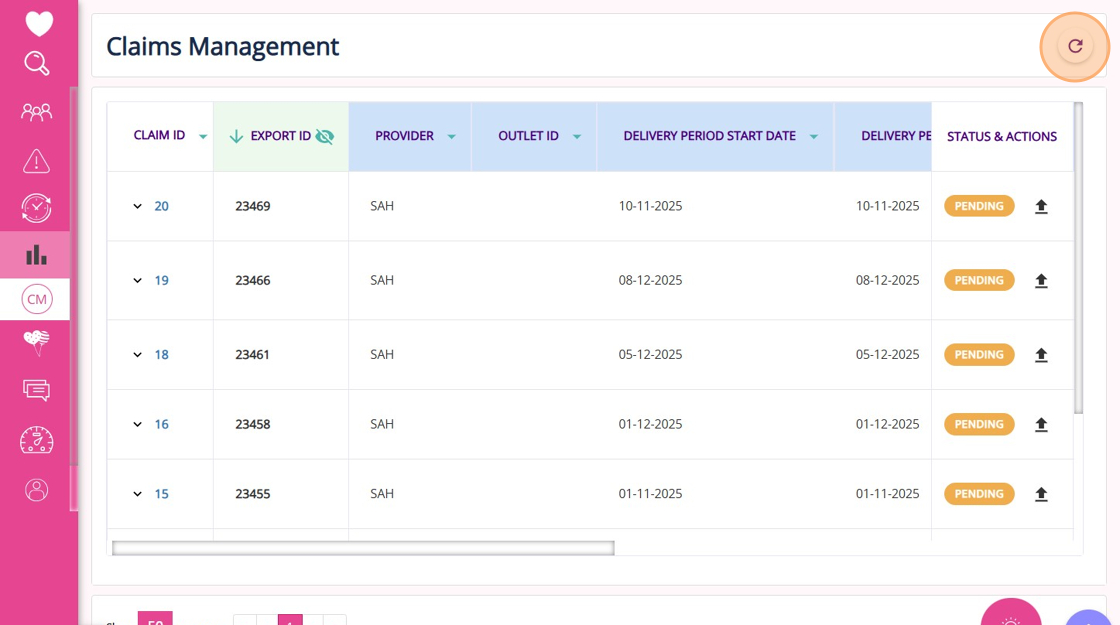This screenshot has height=625, width=1120.
Task: Open the Outlet ID column dropdown arrow
Action: [577, 137]
